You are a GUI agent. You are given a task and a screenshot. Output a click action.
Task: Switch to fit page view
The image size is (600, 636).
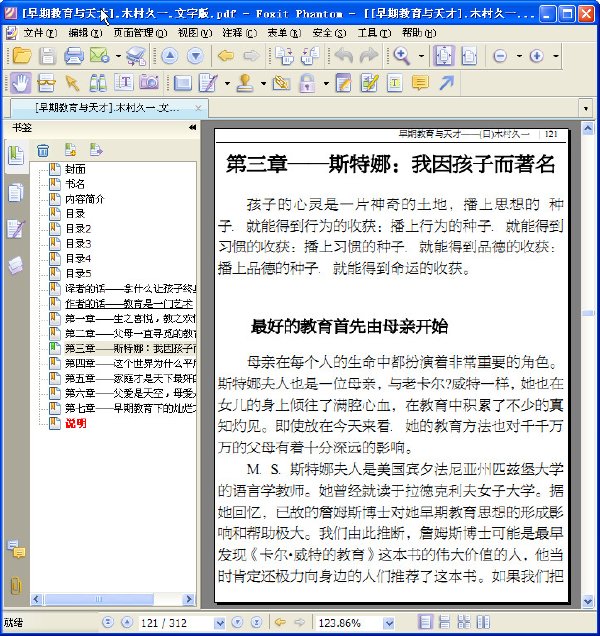[x=444, y=56]
